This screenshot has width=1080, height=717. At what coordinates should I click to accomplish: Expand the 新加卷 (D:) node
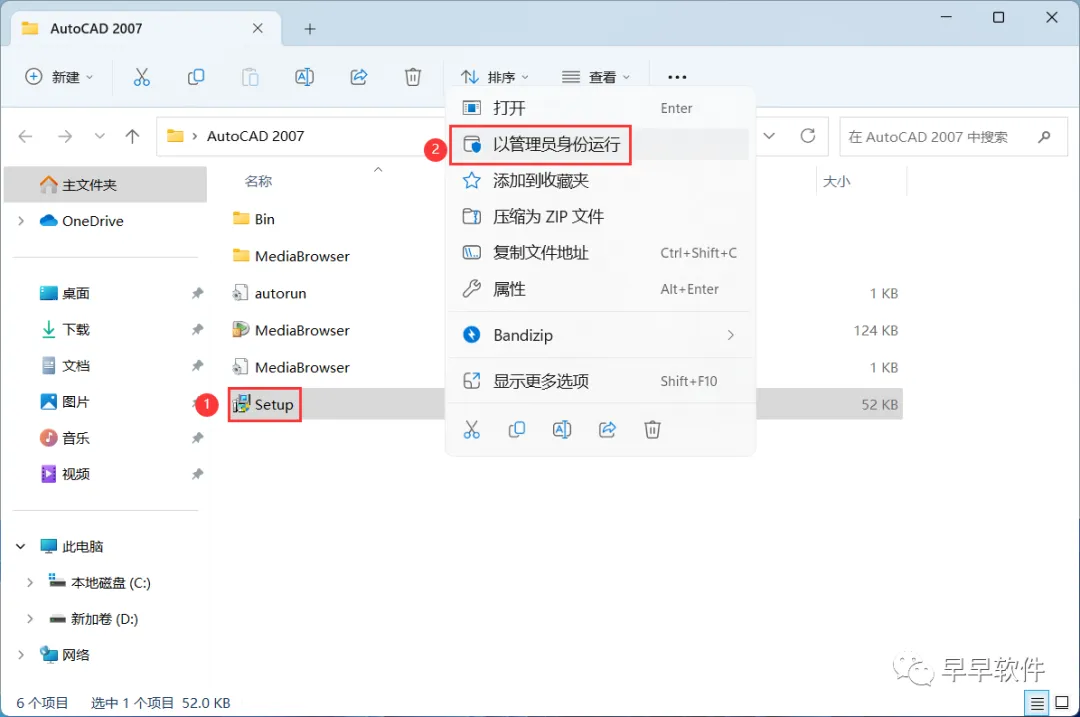pos(30,619)
